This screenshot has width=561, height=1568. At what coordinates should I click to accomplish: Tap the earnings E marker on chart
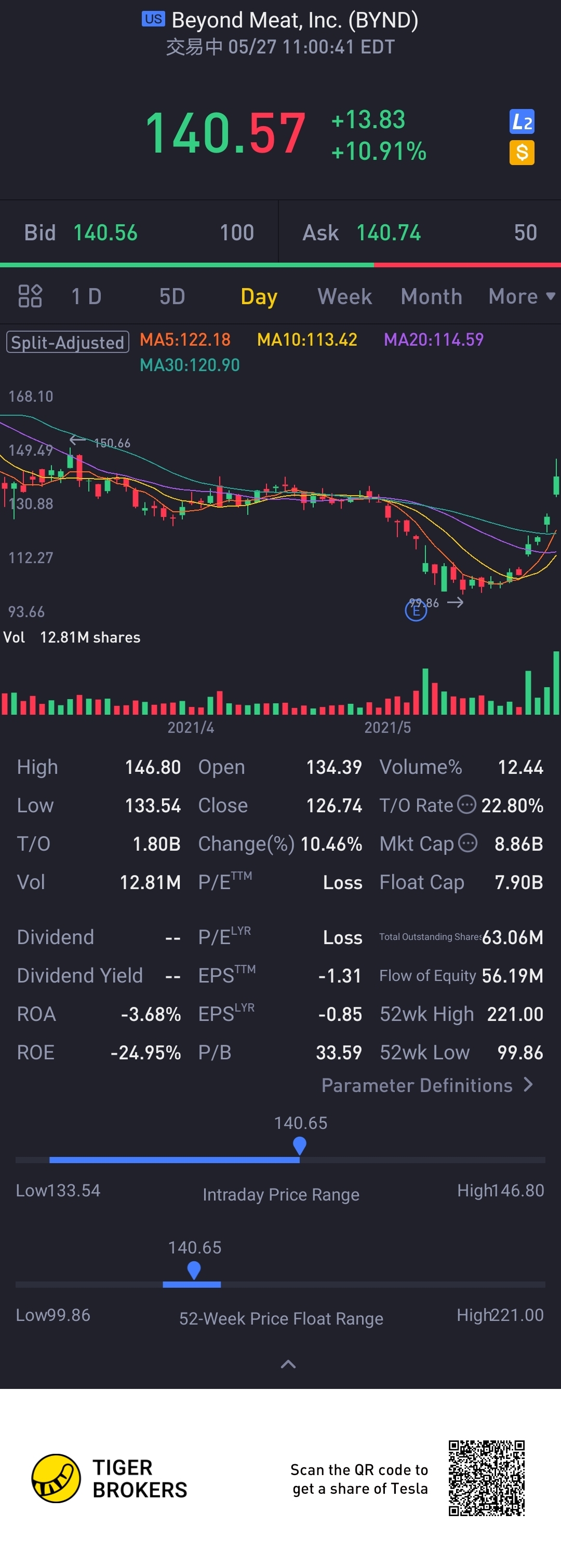coord(416,610)
